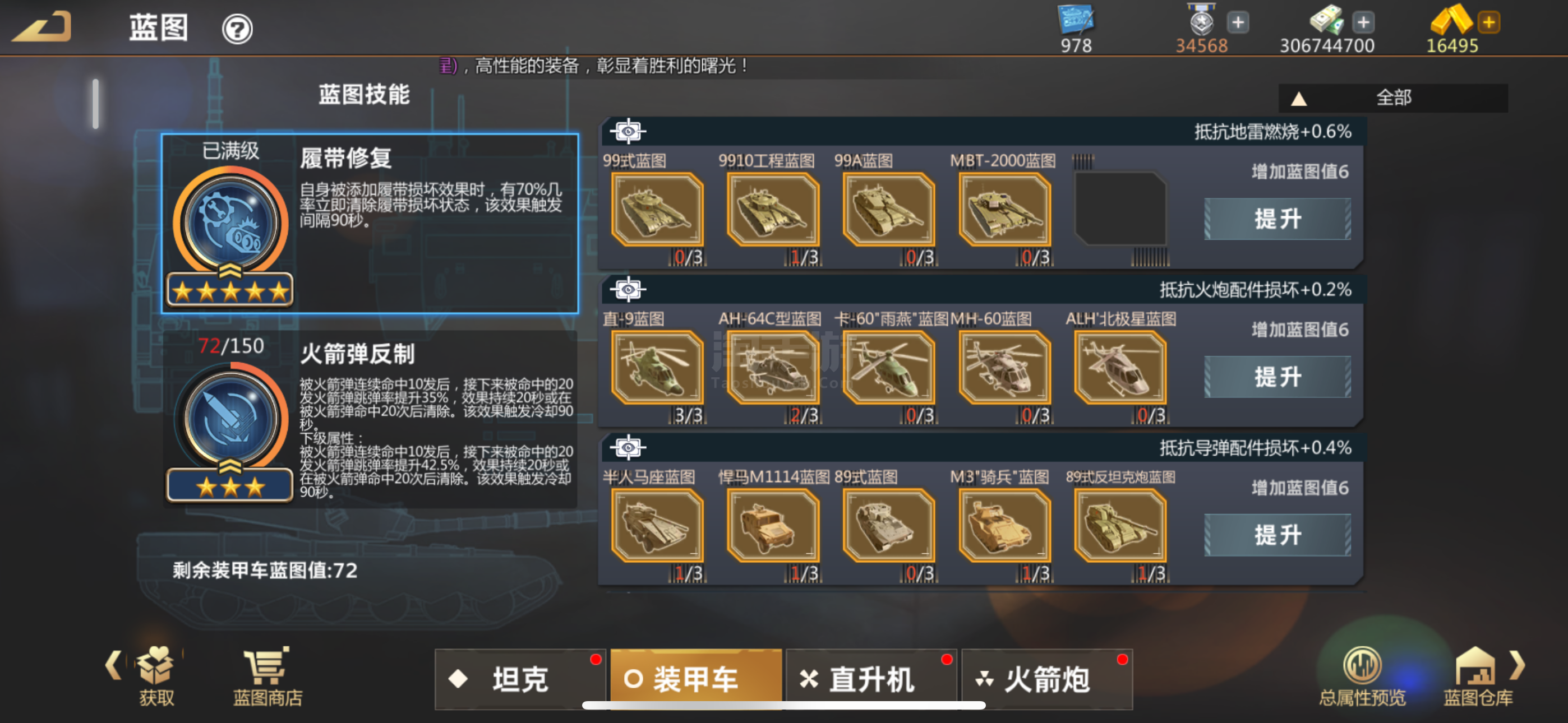Expand the 全部 filter dropdown
The height and width of the screenshot is (723, 1568).
tap(1392, 98)
